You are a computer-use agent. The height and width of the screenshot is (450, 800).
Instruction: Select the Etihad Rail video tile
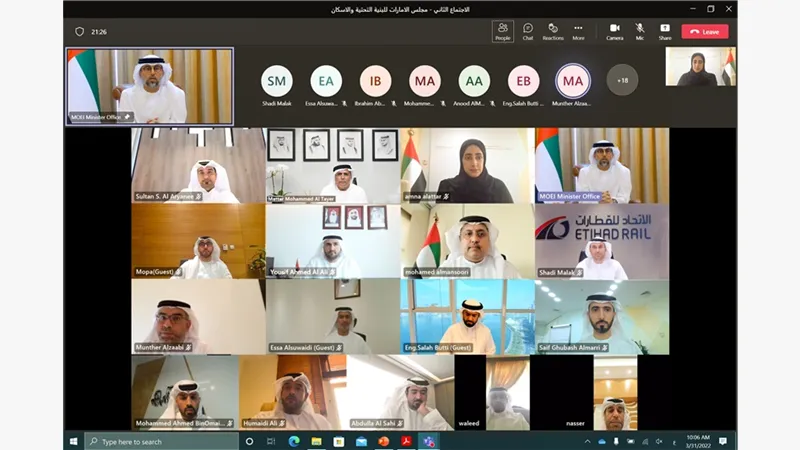(x=602, y=242)
